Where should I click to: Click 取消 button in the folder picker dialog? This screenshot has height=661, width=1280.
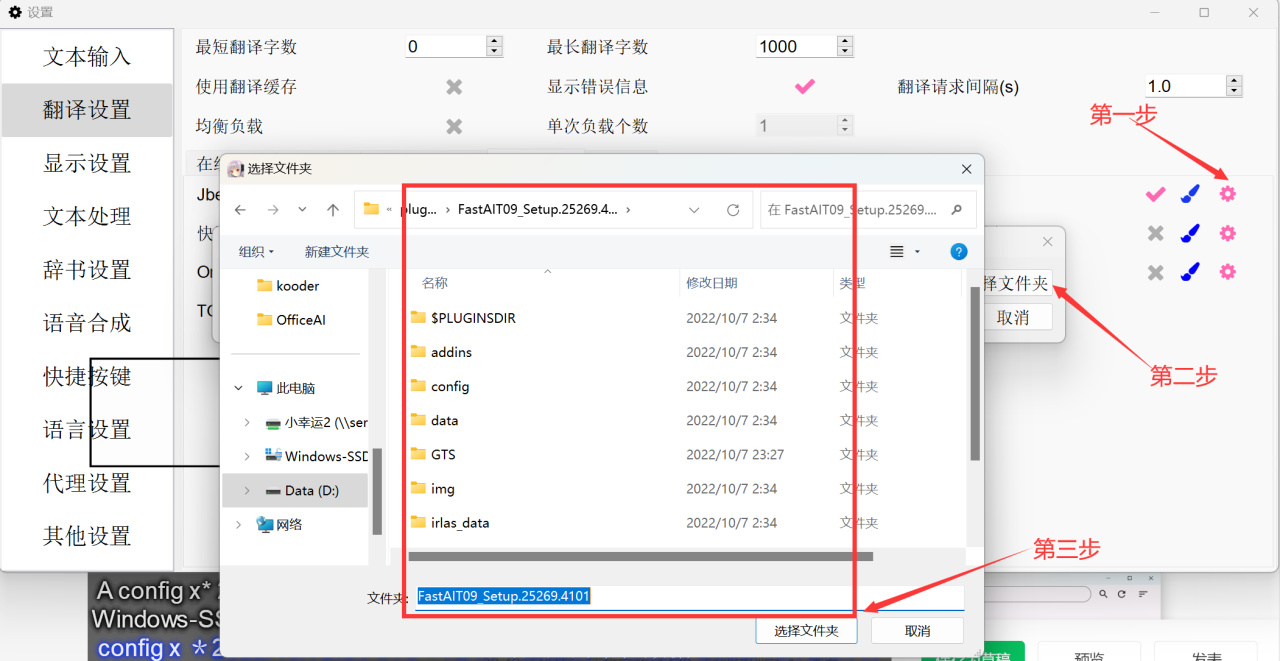click(917, 631)
